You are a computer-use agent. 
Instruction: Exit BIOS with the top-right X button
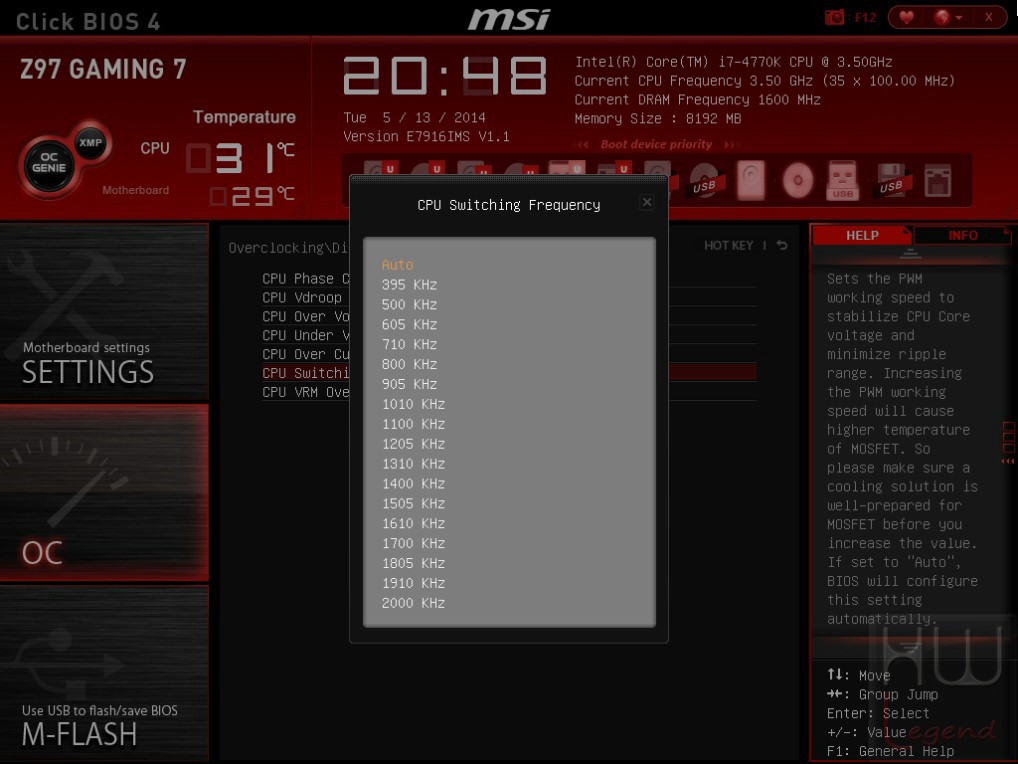tap(988, 18)
